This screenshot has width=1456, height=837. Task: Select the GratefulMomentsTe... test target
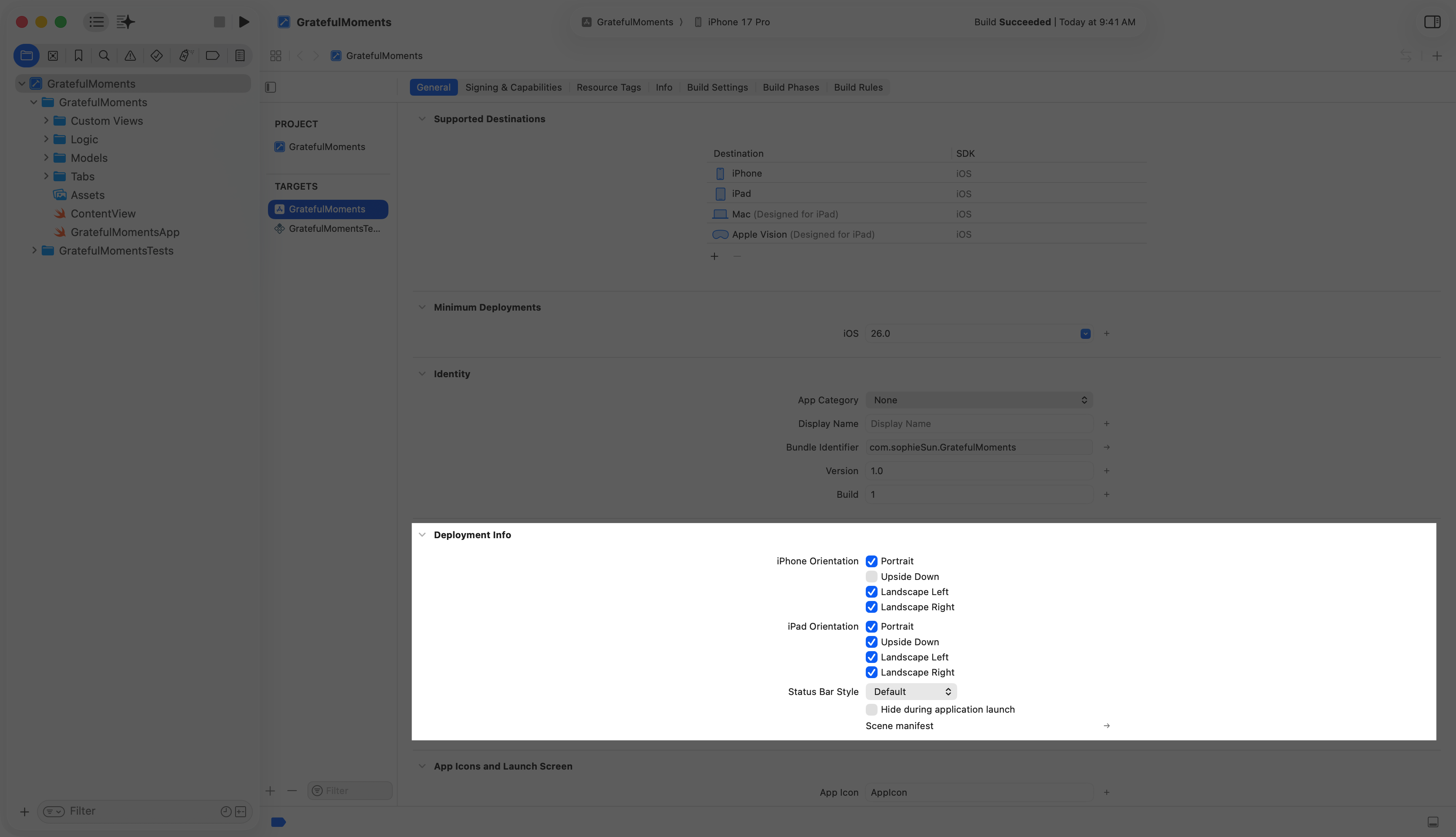(x=328, y=229)
